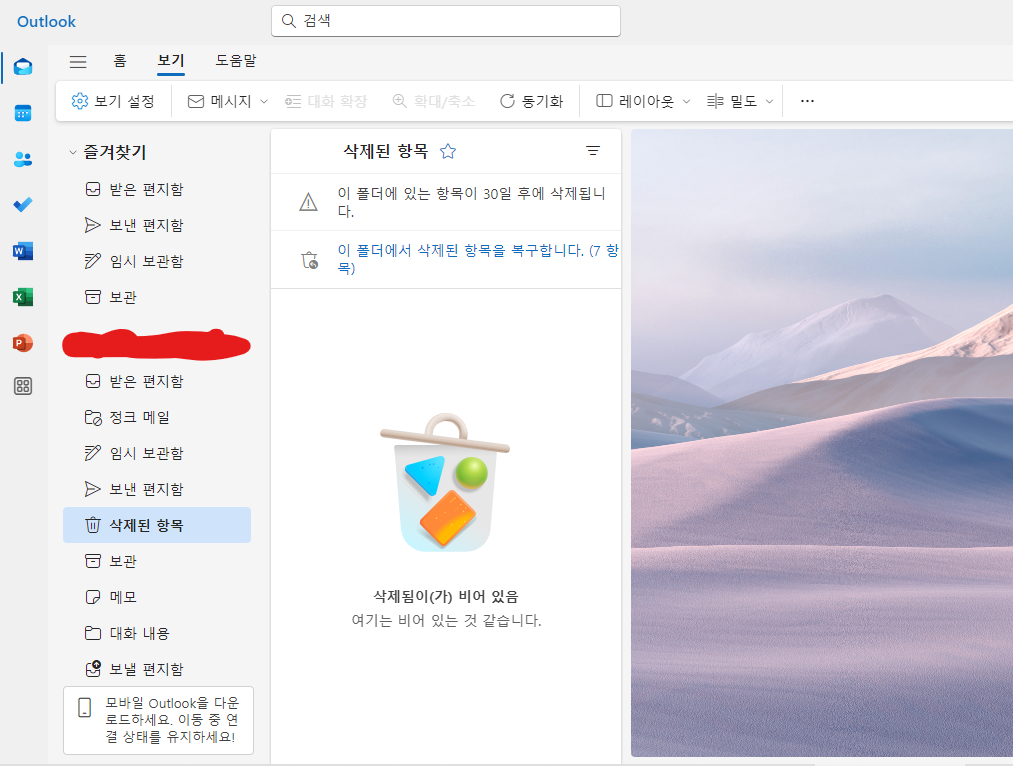Open the People contacts icon

click(x=23, y=159)
